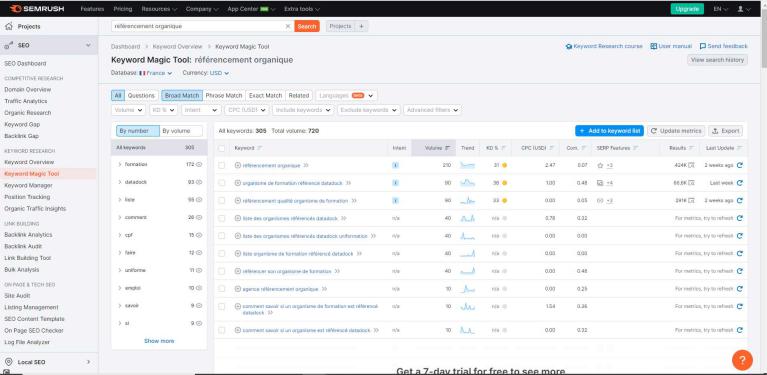
Task: Sort by Last Update column sort icon
Action: (x=739, y=148)
